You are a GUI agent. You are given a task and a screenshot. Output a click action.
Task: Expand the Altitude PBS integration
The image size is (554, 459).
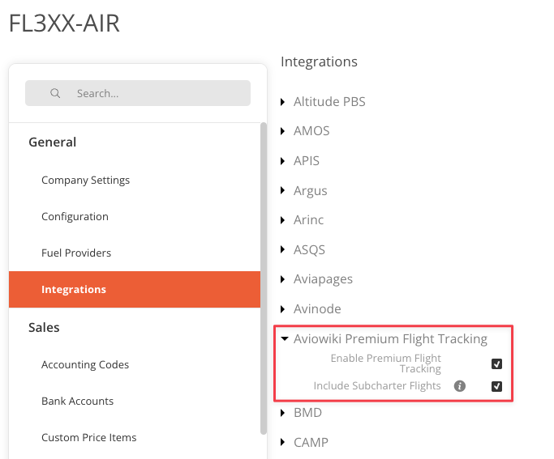click(x=282, y=102)
